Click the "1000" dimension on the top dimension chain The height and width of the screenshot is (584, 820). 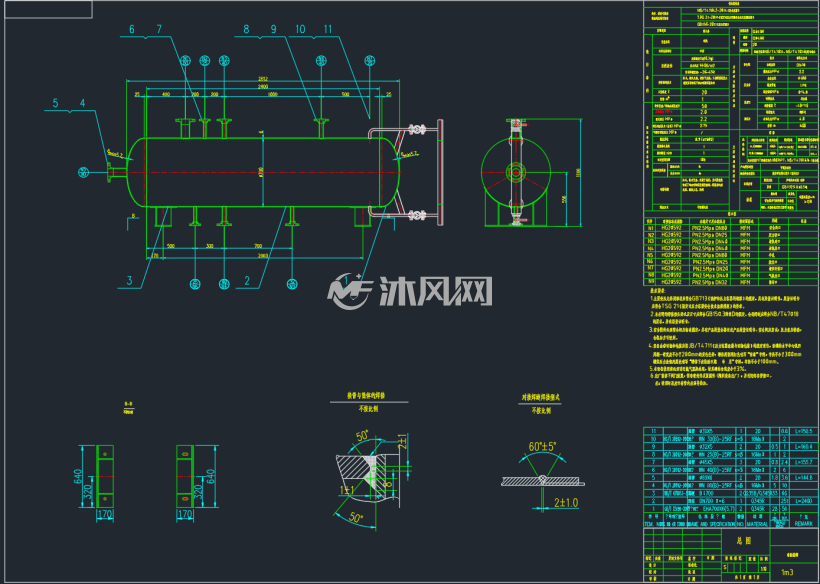272,94
